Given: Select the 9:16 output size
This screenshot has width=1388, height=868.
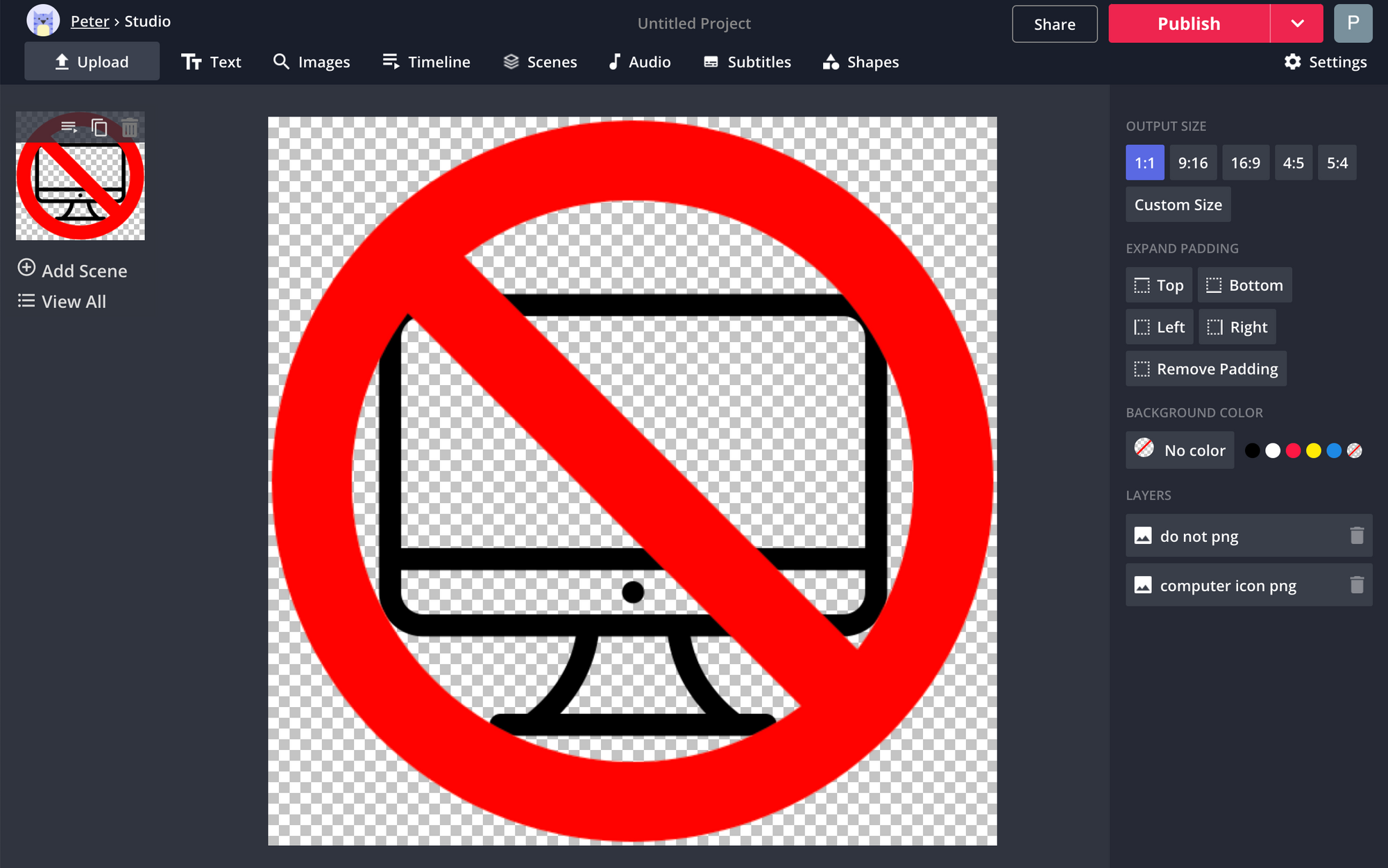Looking at the screenshot, I should tap(1192, 163).
